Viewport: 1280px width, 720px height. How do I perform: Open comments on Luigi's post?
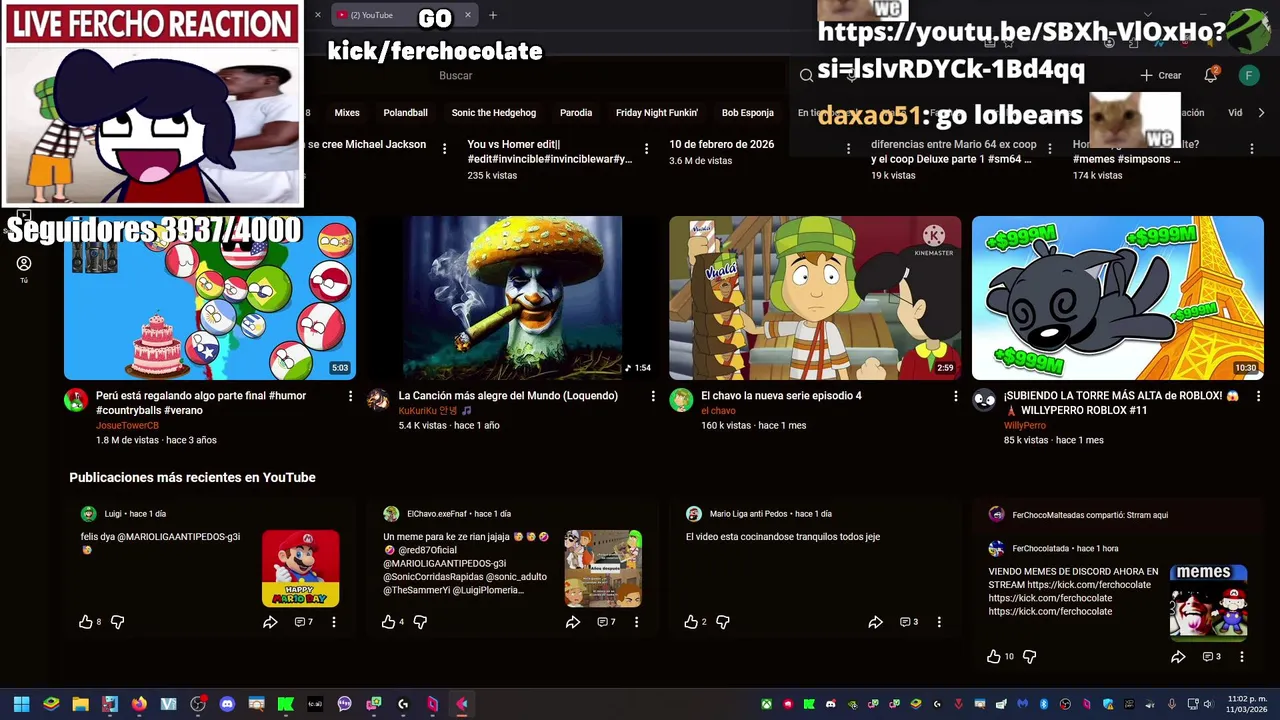pyautogui.click(x=304, y=622)
